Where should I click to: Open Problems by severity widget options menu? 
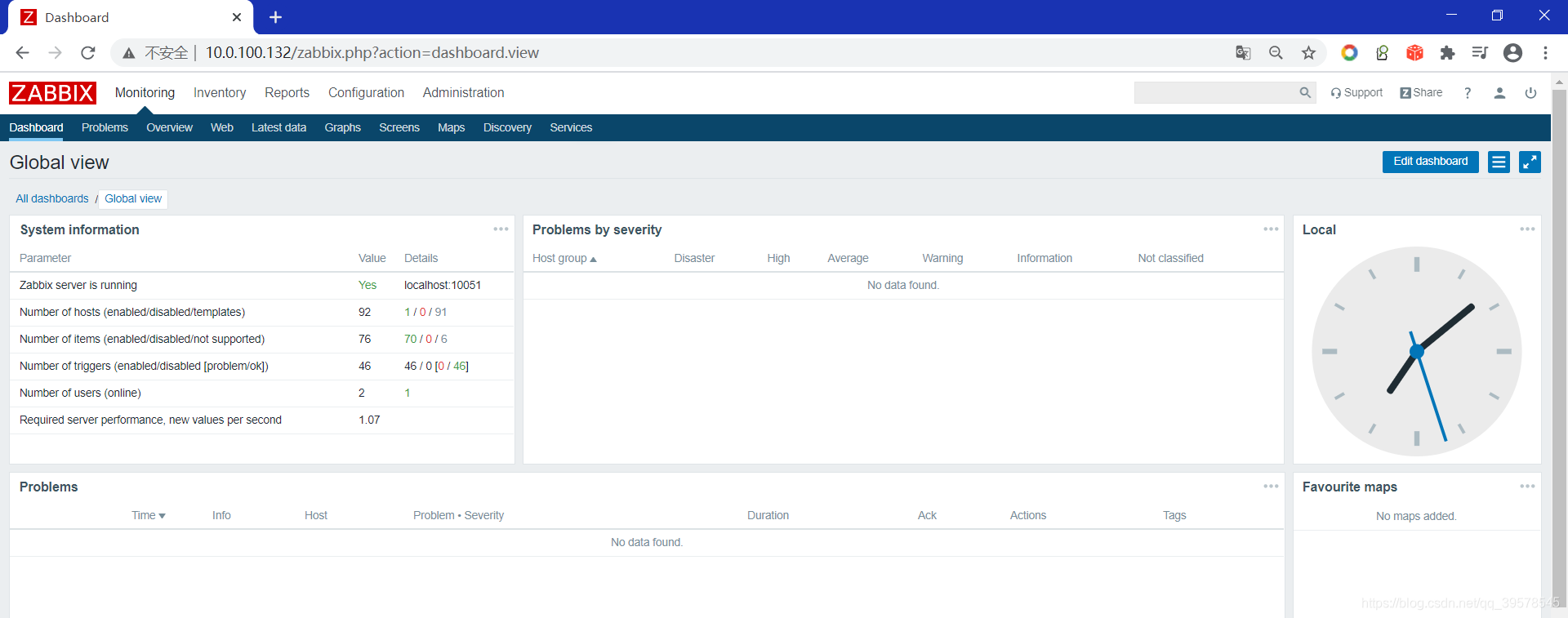[x=1271, y=229]
